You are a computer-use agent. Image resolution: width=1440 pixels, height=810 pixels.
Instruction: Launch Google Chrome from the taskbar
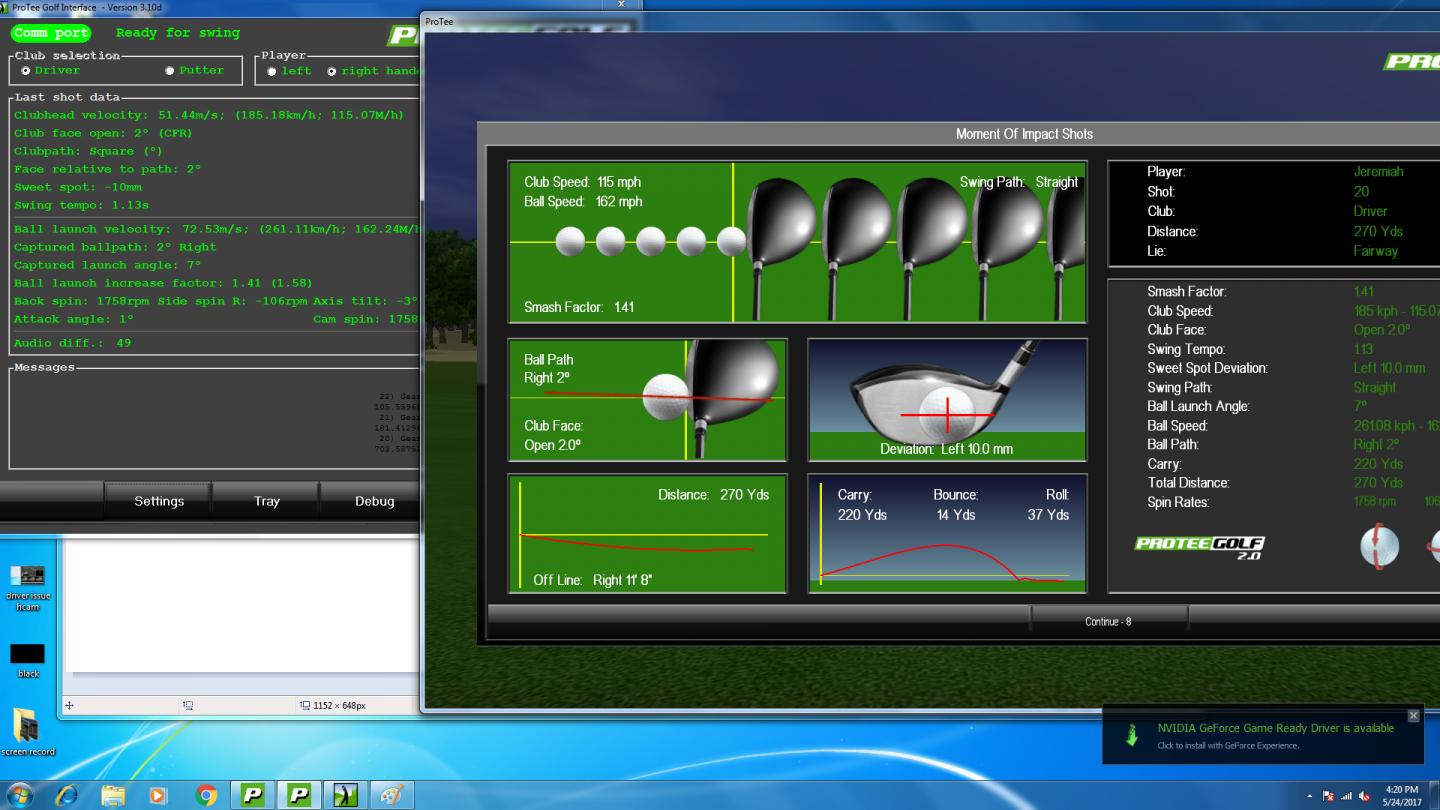206,796
